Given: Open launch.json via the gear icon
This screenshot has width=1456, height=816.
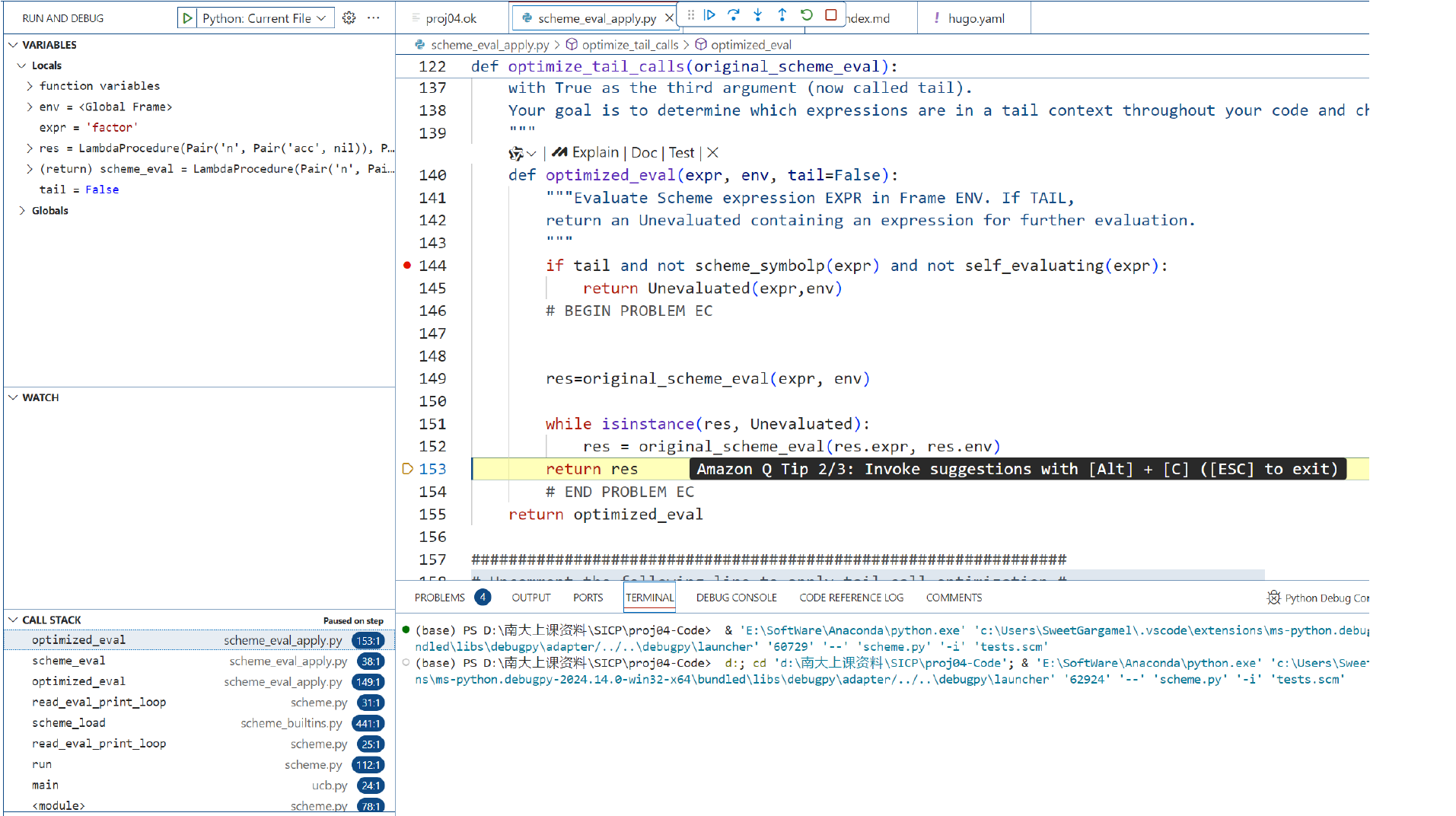Looking at the screenshot, I should pyautogui.click(x=349, y=18).
